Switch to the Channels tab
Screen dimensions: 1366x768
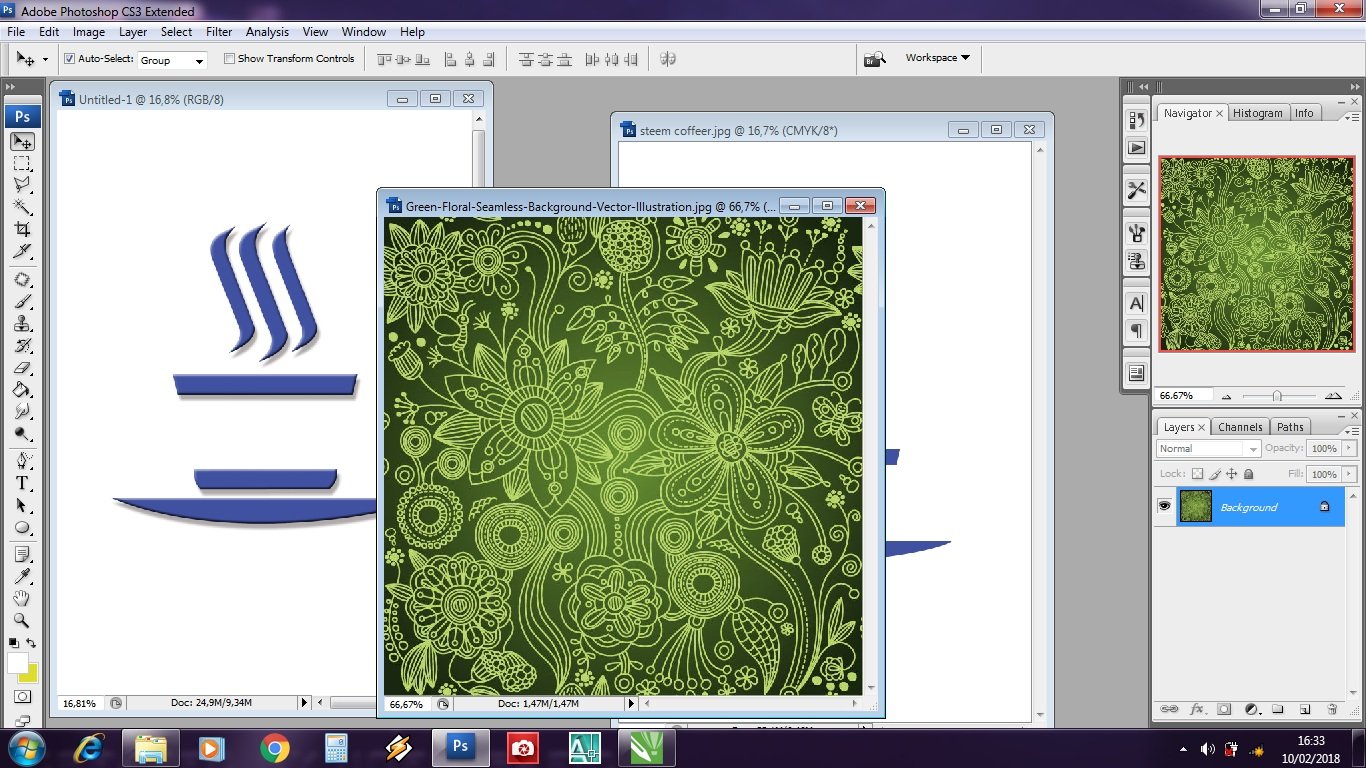[1240, 427]
